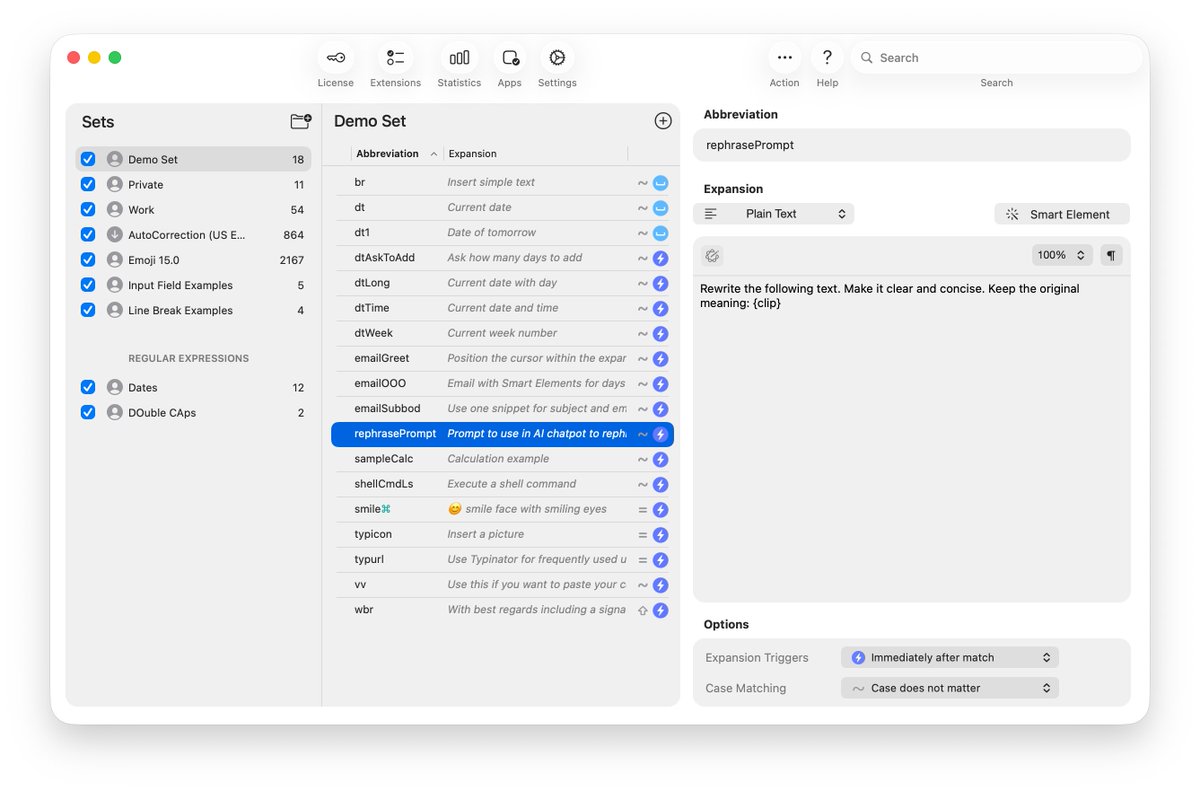This screenshot has width=1200, height=791.
Task: Select the typurl abbreviation row
Action: (x=502, y=560)
